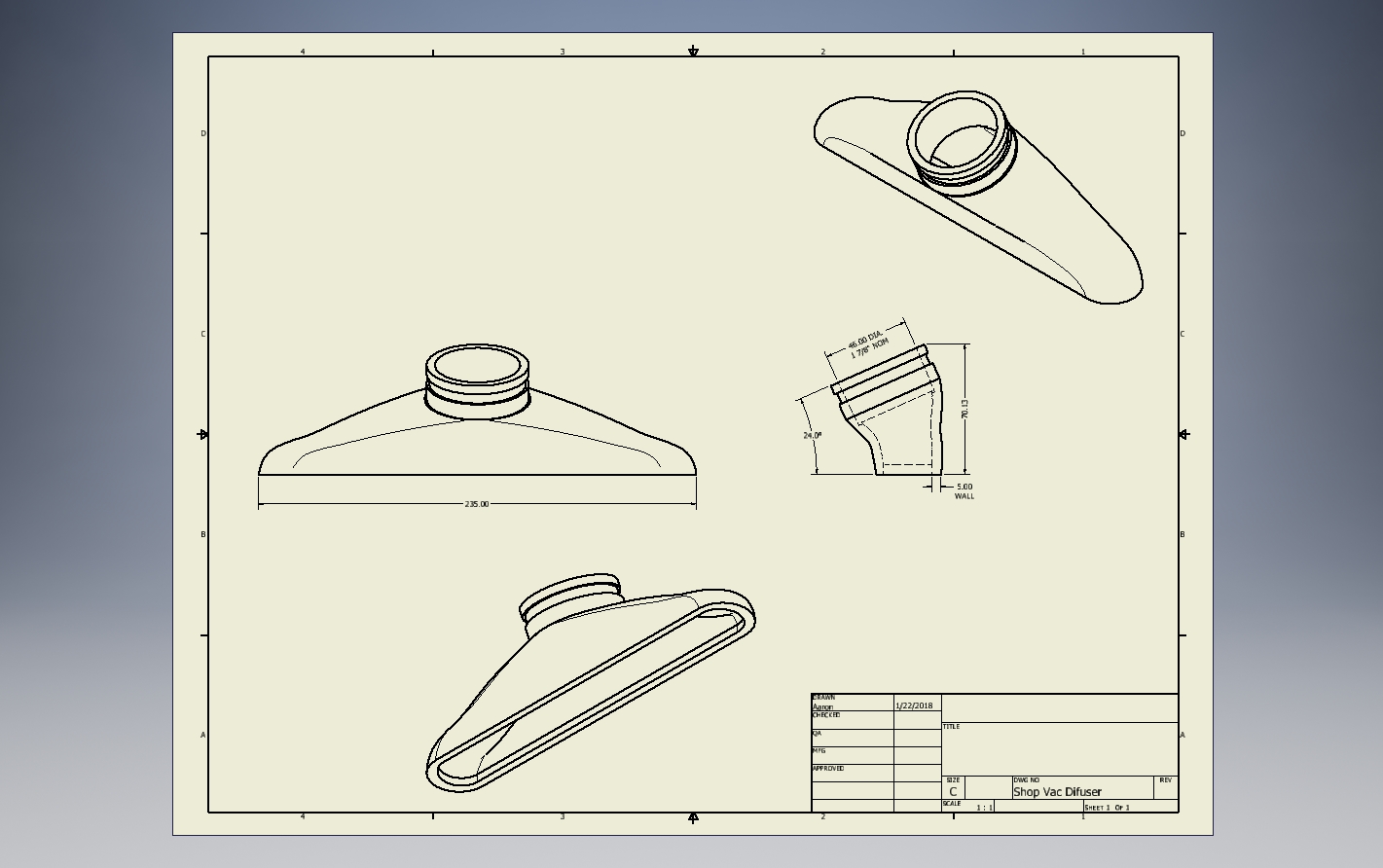Select the top-right isometric view of diffuser
Screen dimensions: 1383x868
pos(978,197)
